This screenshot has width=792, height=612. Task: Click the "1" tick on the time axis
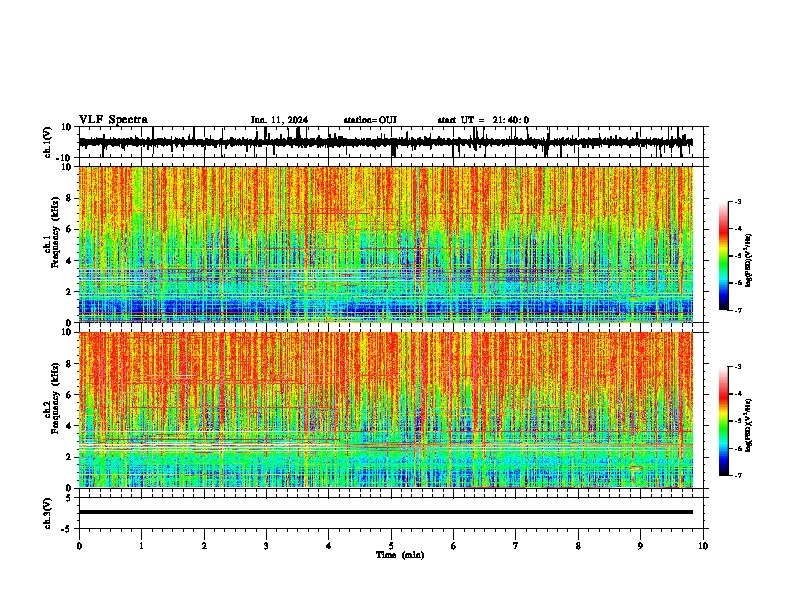141,546
